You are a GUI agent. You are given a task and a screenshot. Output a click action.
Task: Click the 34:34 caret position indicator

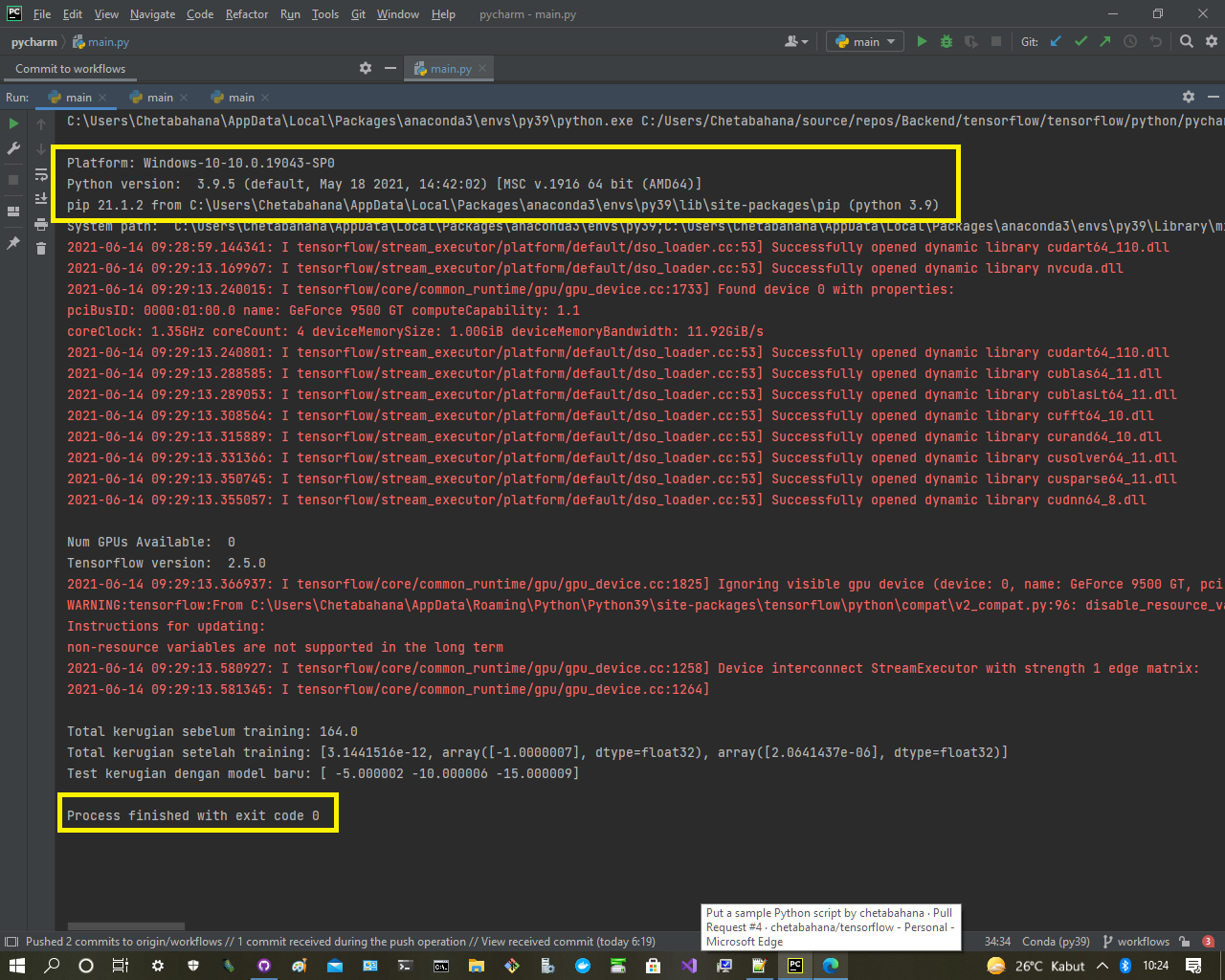pos(997,941)
